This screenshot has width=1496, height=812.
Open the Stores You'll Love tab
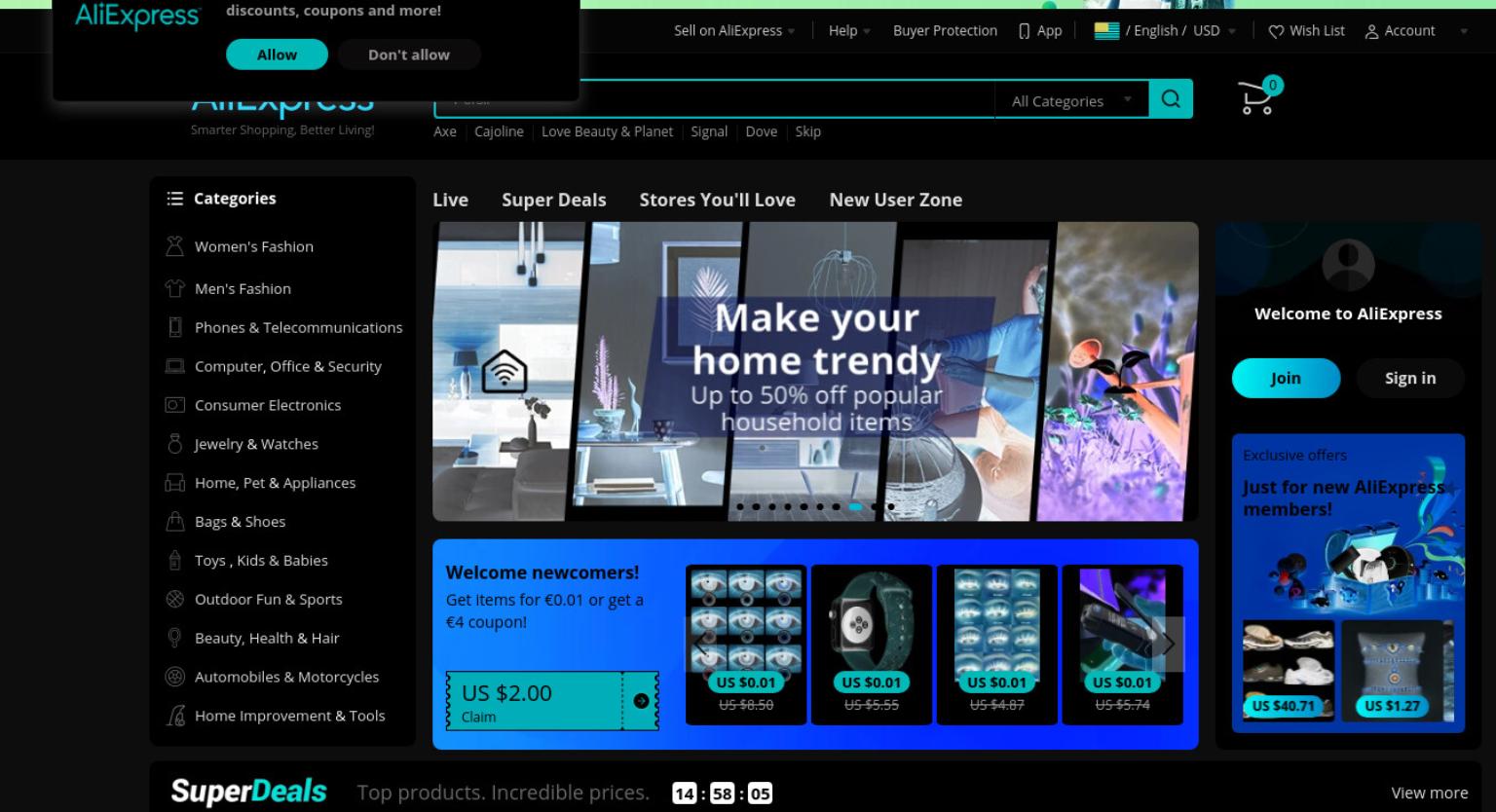tap(717, 200)
